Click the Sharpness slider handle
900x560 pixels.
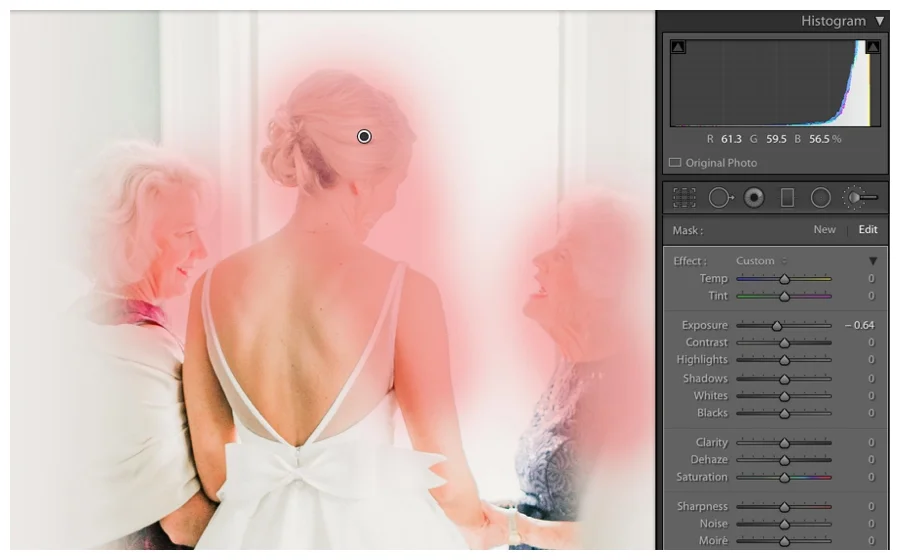pyautogui.click(x=784, y=507)
